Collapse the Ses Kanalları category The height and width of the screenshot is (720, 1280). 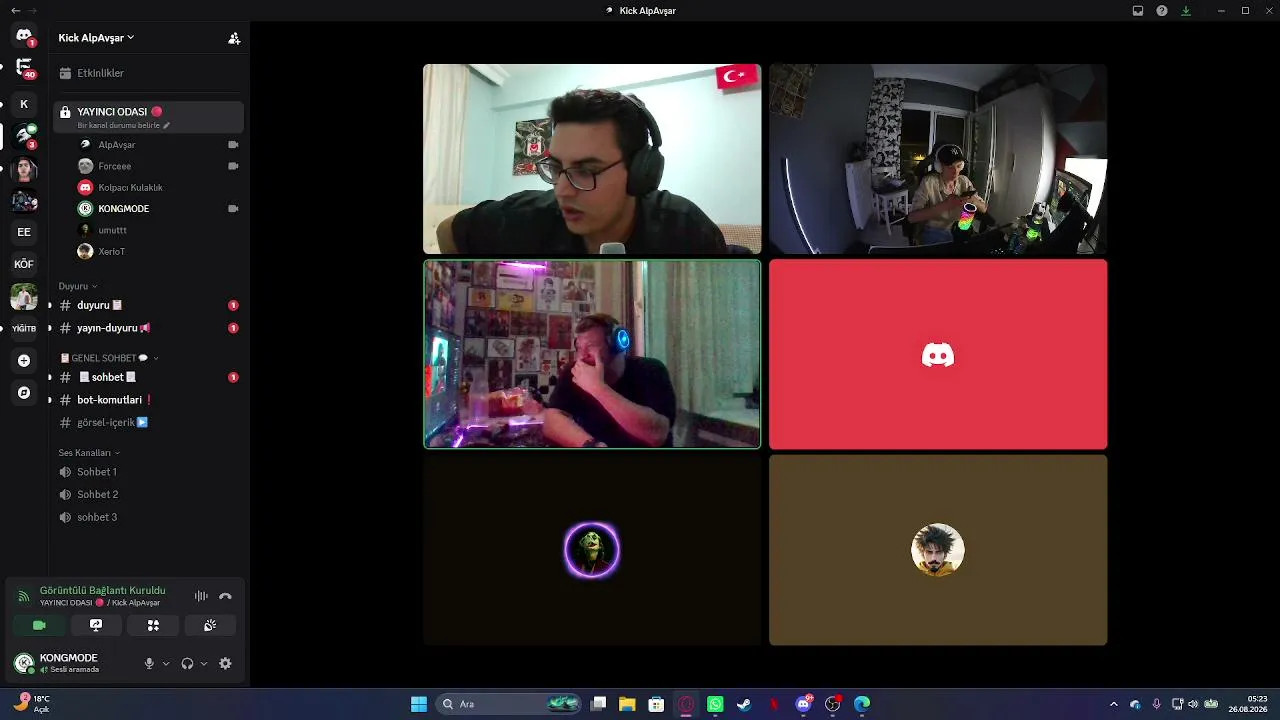(89, 453)
